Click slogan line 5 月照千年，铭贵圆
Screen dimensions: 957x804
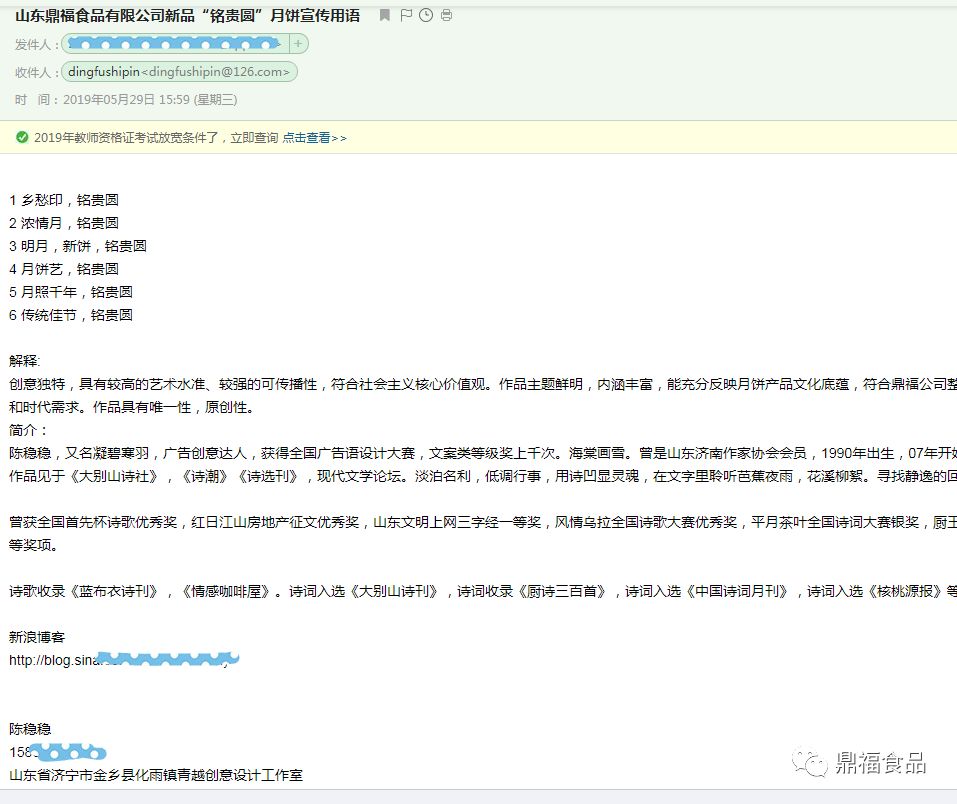click(71, 292)
